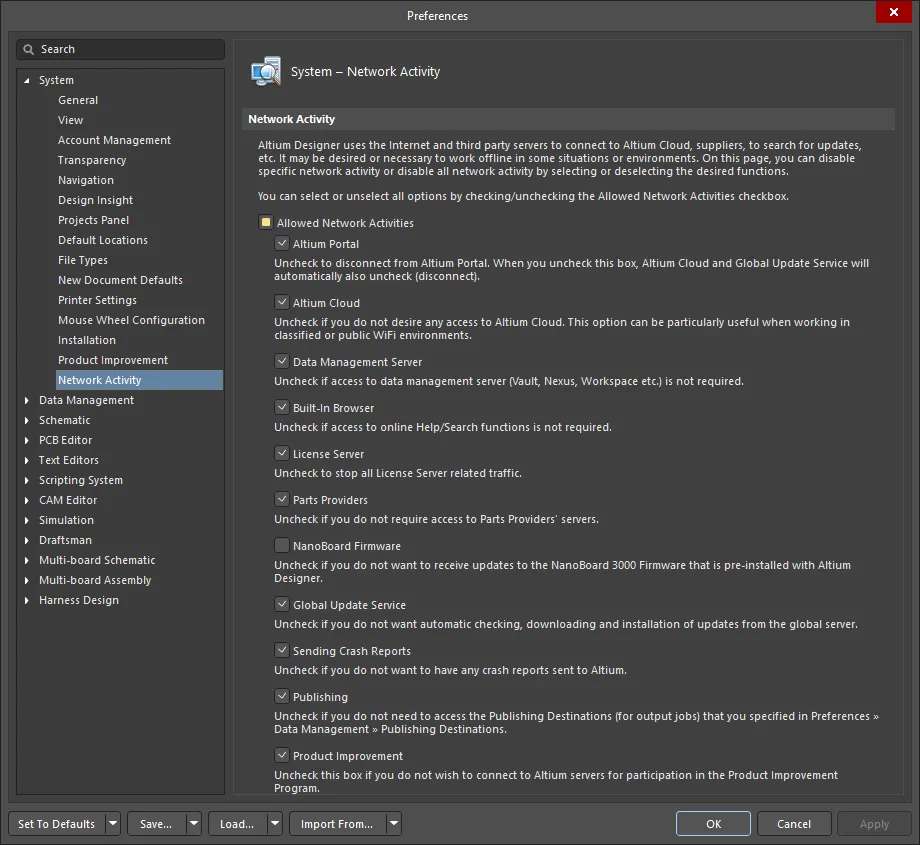Open the File Types page
This screenshot has width=920, height=845.
pyautogui.click(x=83, y=259)
